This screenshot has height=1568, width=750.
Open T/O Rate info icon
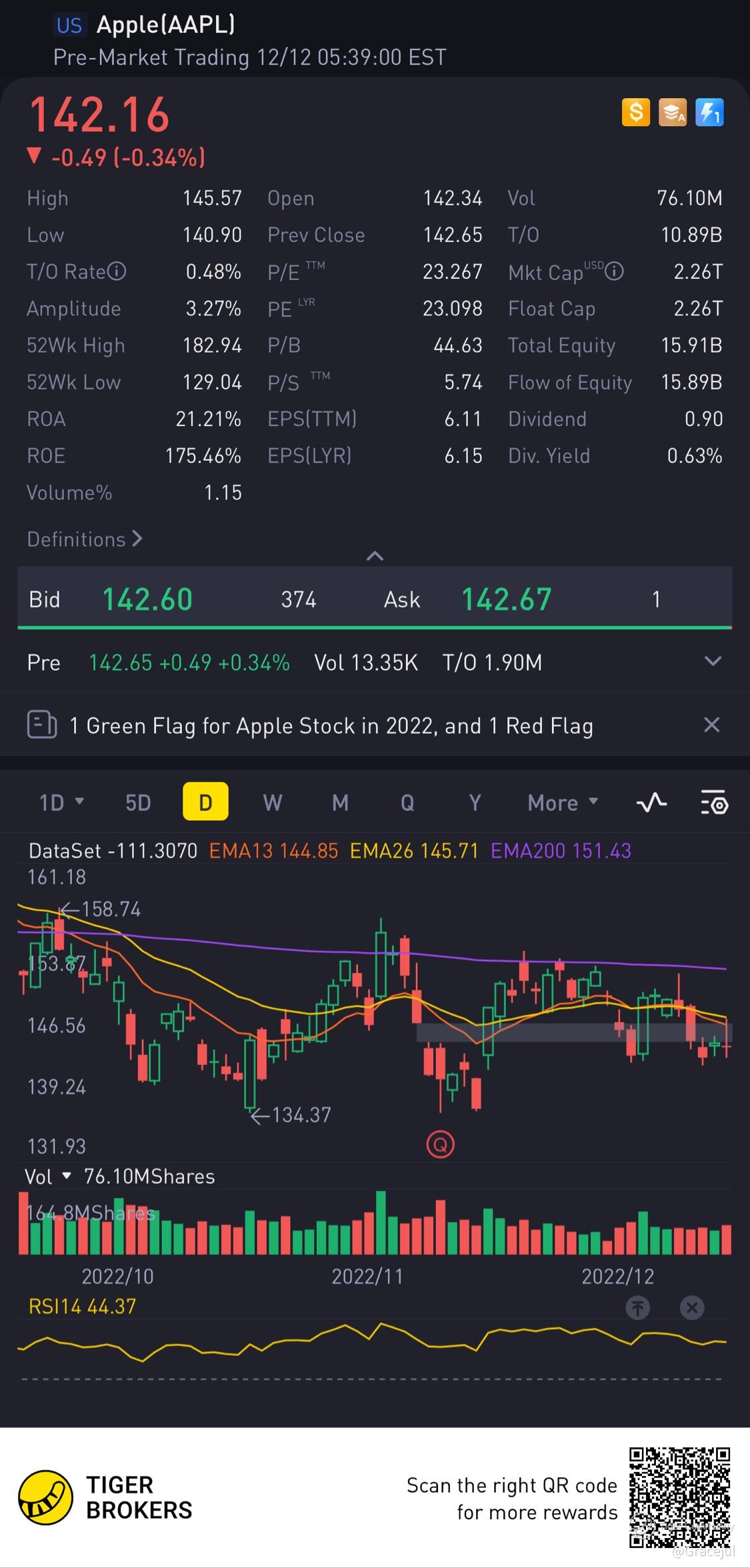click(x=117, y=271)
